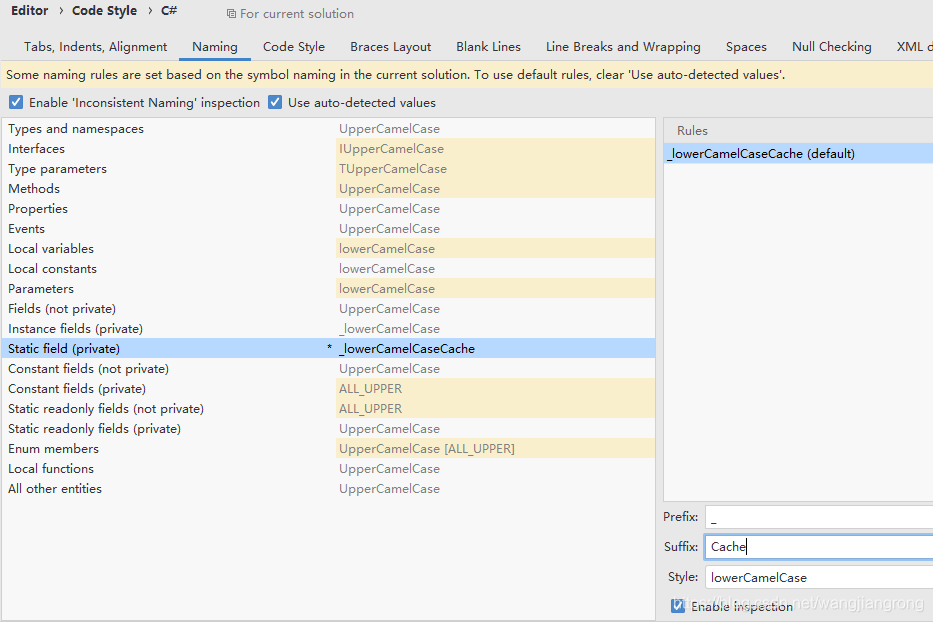
Task: Select the 'Instance fields (private)' row
Action: click(x=328, y=329)
